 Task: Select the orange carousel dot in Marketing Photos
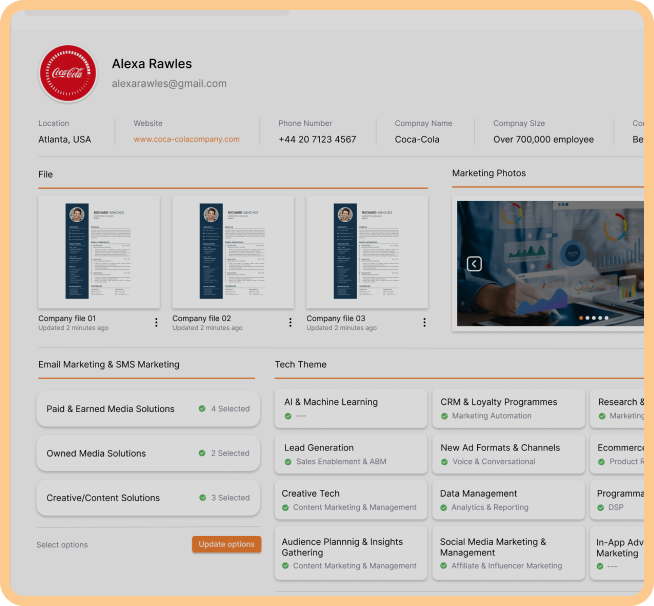(x=581, y=318)
